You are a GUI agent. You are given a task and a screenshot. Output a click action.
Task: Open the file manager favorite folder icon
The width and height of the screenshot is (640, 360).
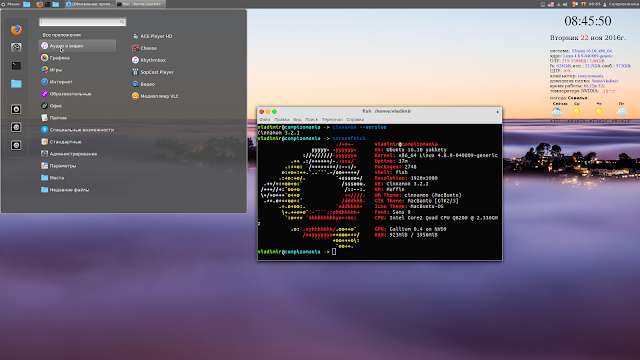coord(16,84)
